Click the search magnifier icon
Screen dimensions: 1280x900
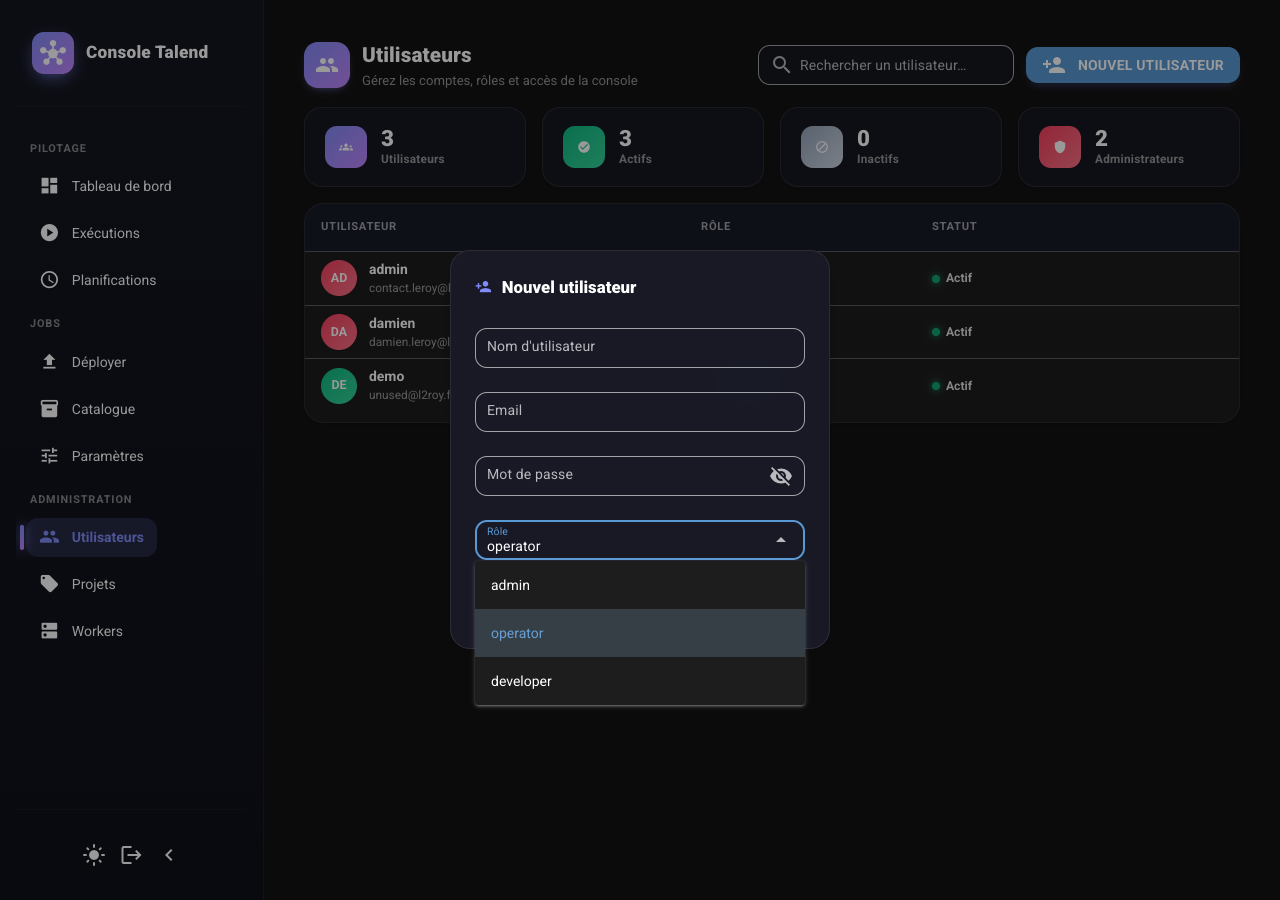[781, 65]
